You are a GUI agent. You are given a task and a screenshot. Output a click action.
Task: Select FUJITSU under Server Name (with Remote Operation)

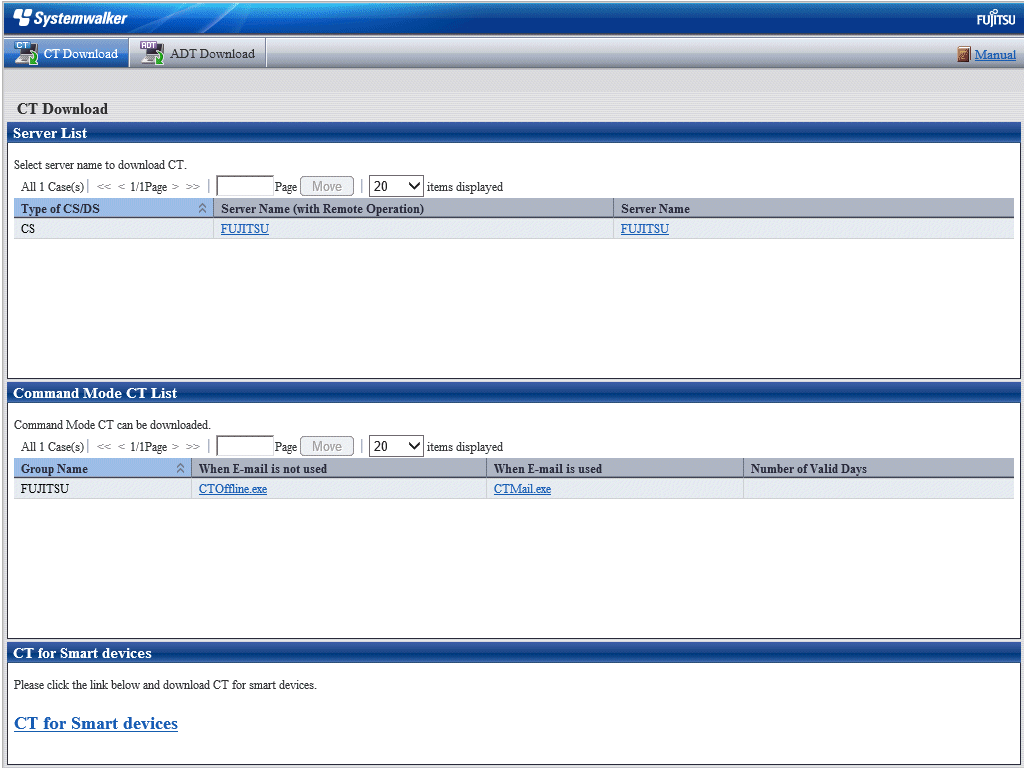click(245, 229)
